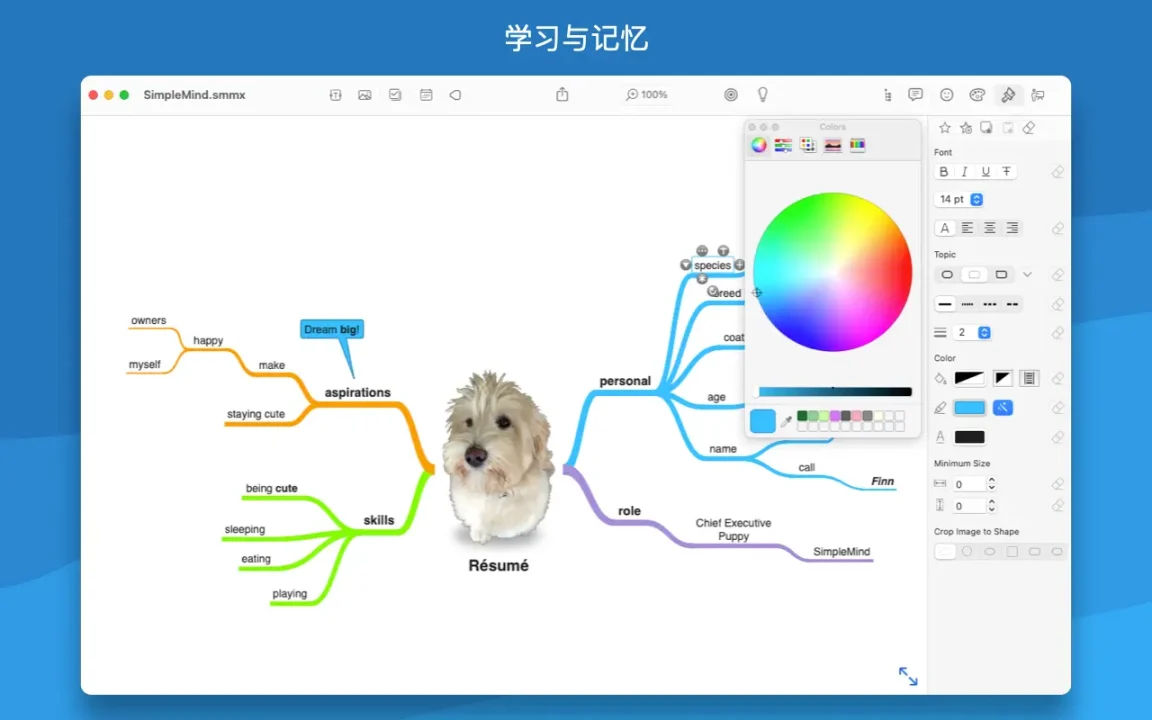Align text right
The image size is (1152, 720).
pyautogui.click(x=1012, y=228)
